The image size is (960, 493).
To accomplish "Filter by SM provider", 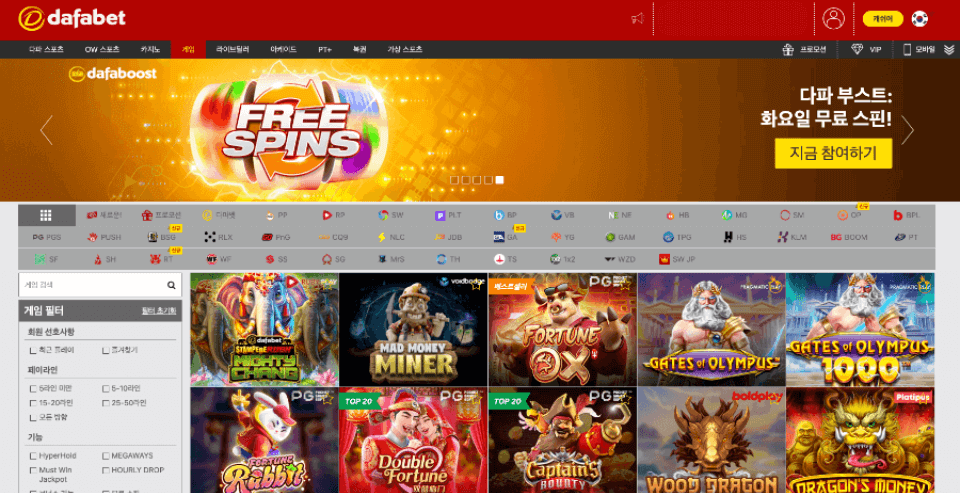I will (792, 216).
